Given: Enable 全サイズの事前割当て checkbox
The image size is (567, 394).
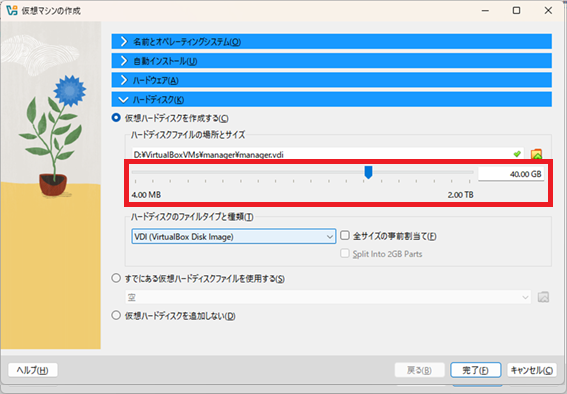Looking at the screenshot, I should tap(345, 236).
